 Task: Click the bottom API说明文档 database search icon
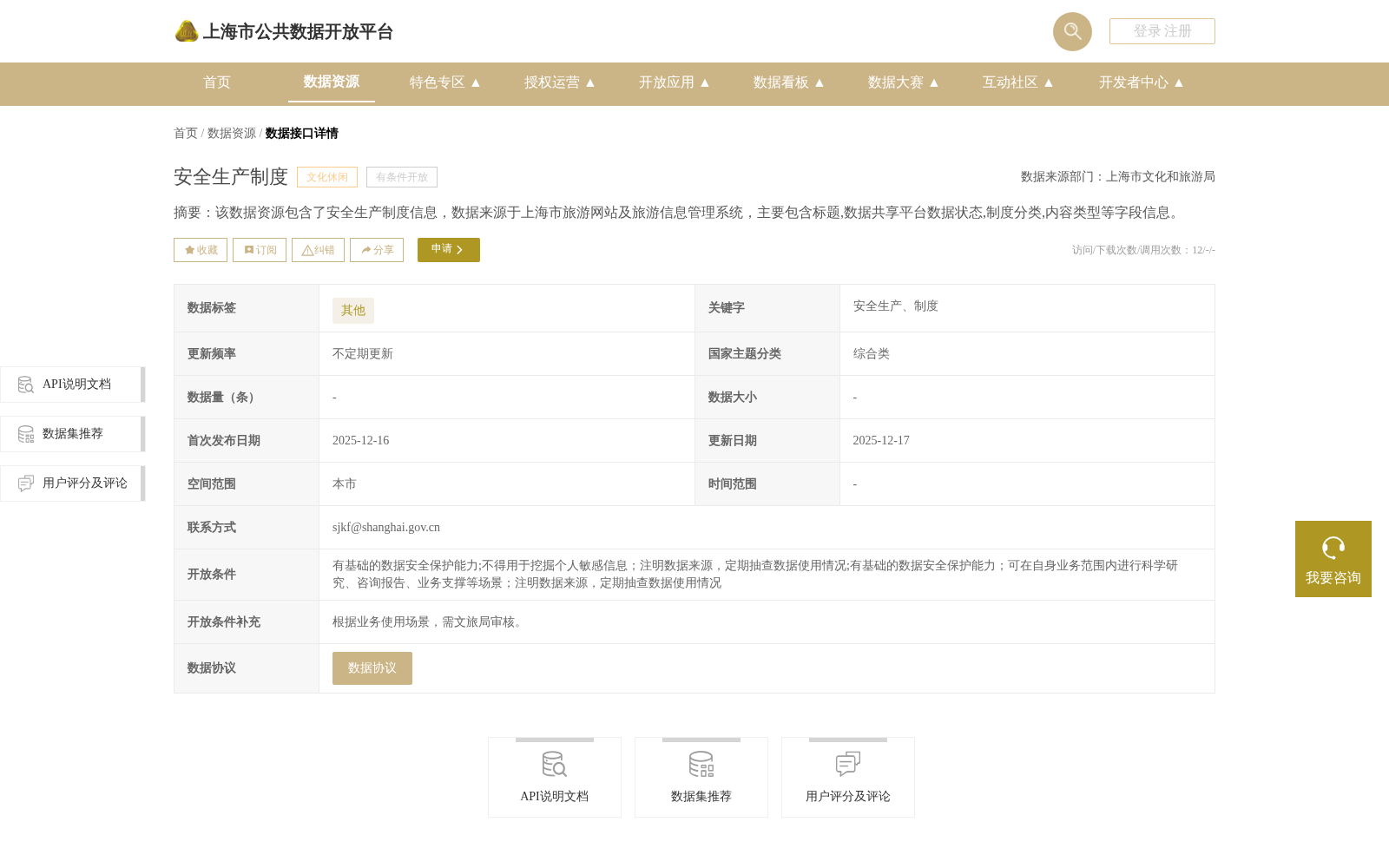click(554, 764)
